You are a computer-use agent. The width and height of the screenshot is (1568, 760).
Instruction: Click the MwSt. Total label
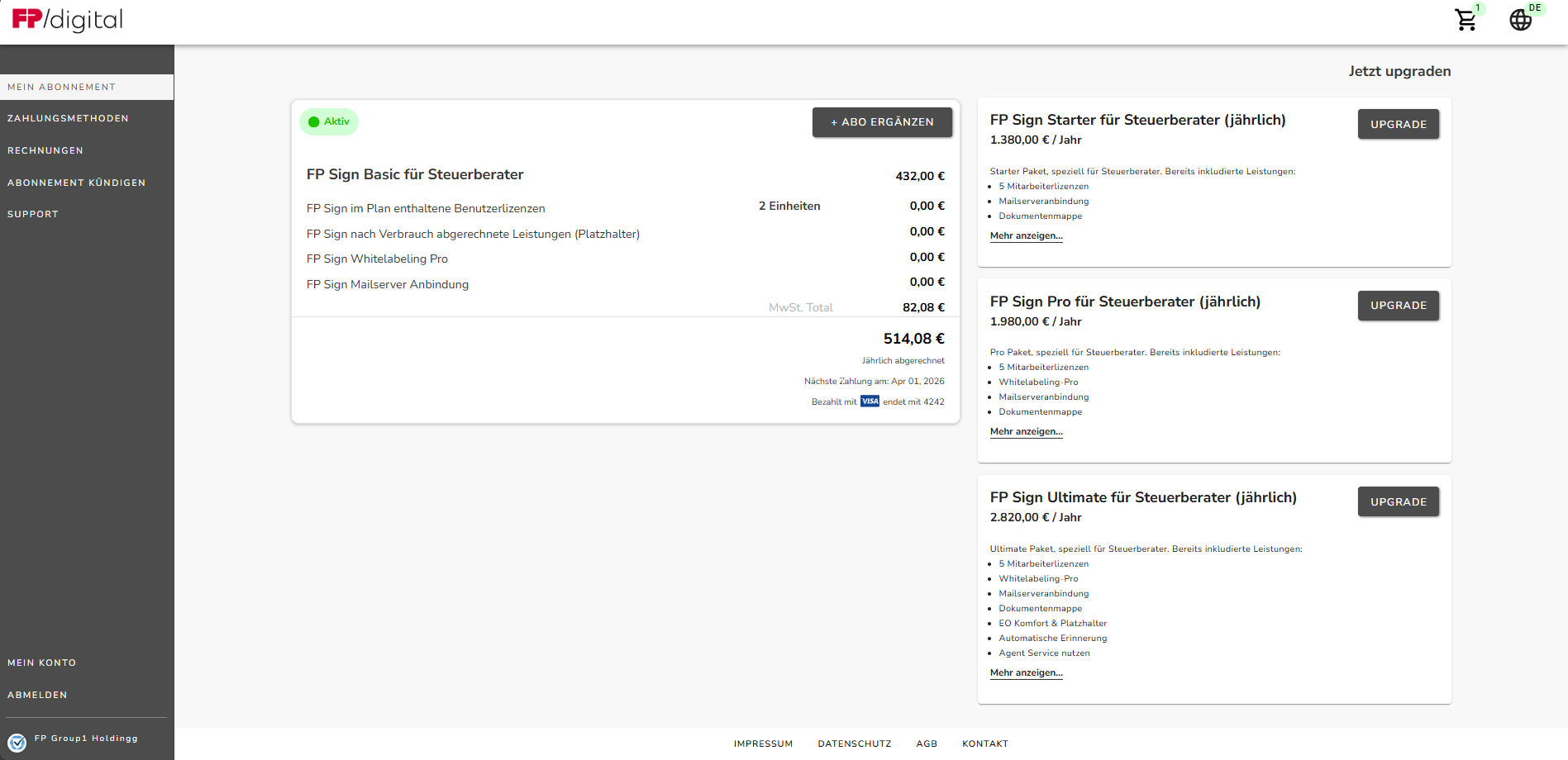pyautogui.click(x=801, y=307)
